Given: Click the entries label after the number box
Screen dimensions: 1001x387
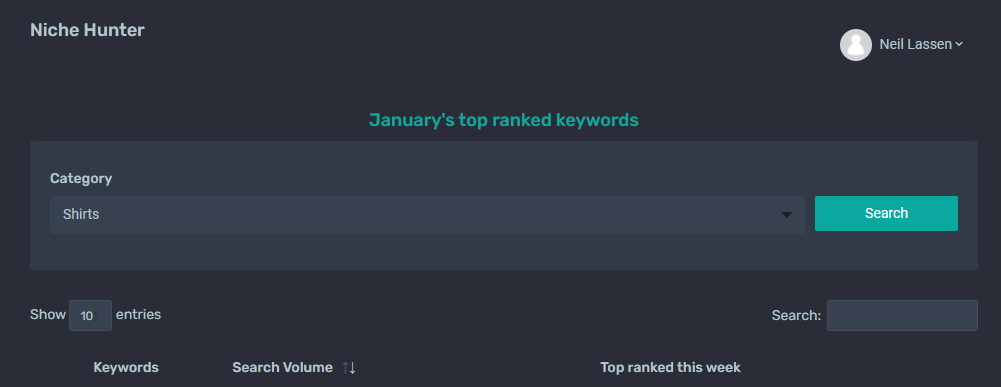Looking at the screenshot, I should pos(139,314).
